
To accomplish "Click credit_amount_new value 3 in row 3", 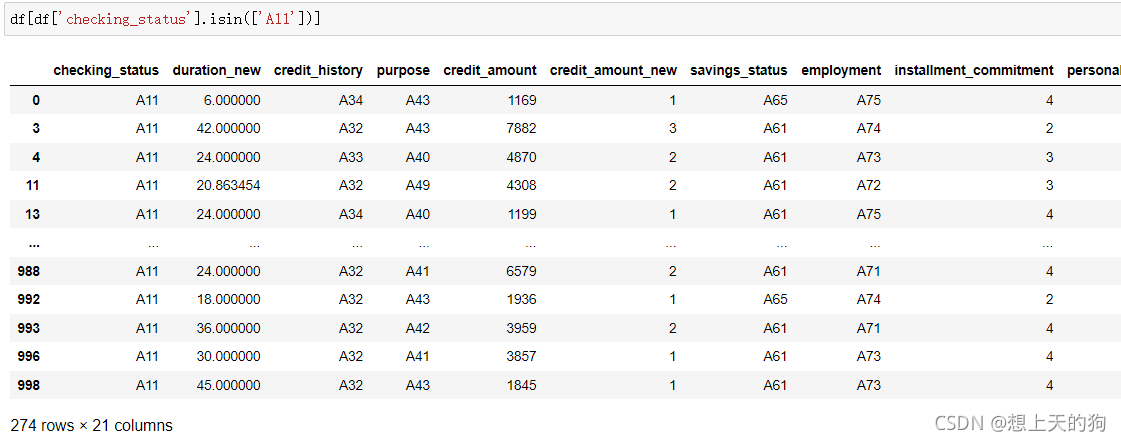I will 672,129.
